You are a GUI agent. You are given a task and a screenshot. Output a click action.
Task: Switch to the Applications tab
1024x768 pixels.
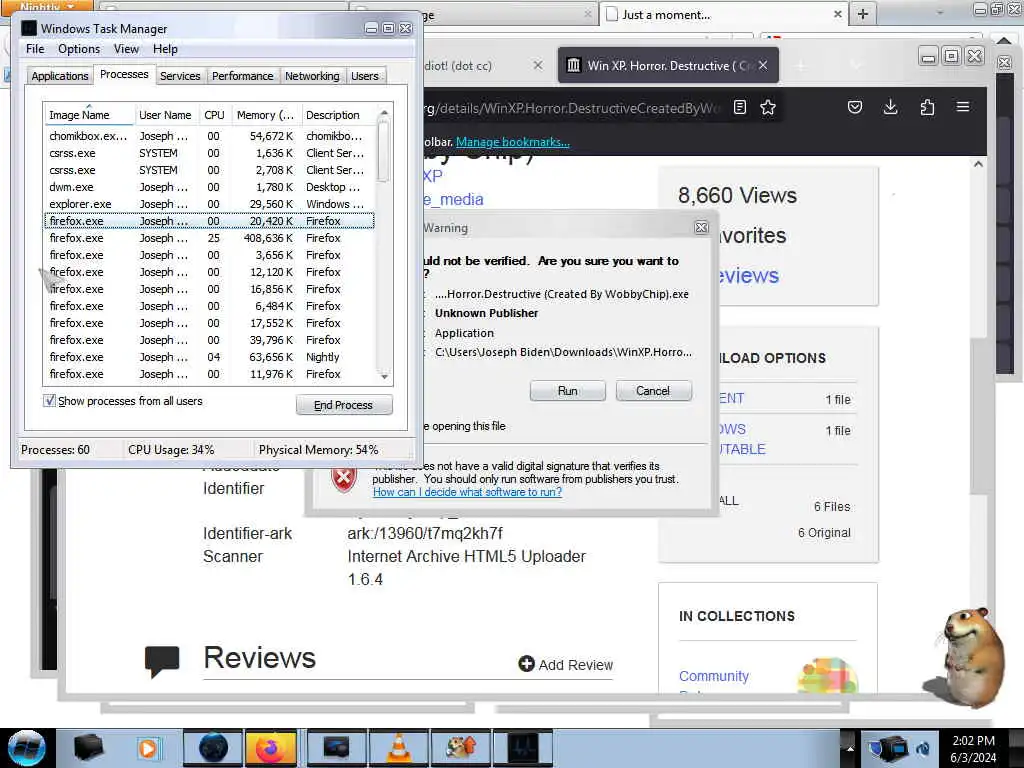coord(59,76)
